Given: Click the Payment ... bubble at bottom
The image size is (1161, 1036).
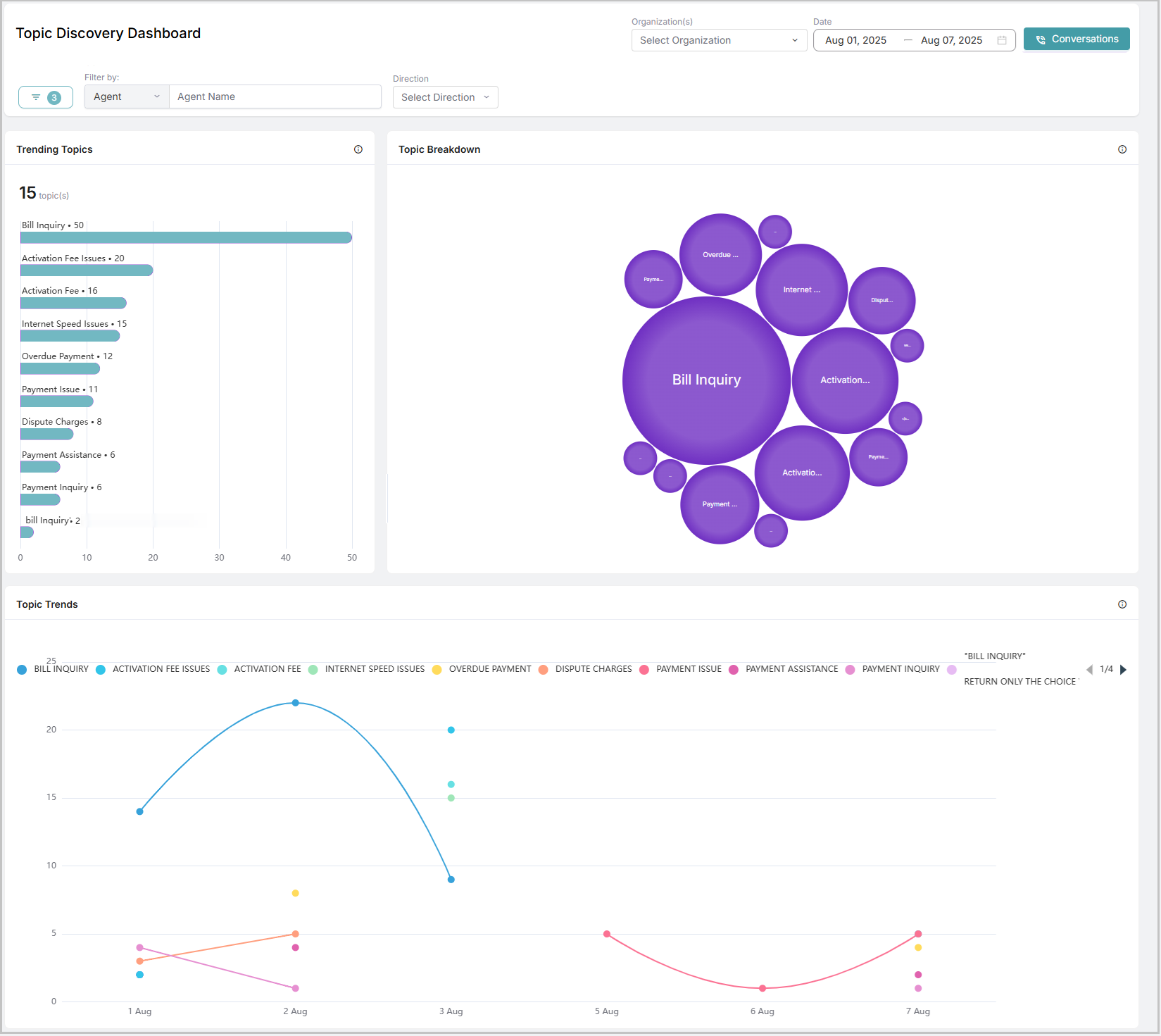Looking at the screenshot, I should click(720, 505).
